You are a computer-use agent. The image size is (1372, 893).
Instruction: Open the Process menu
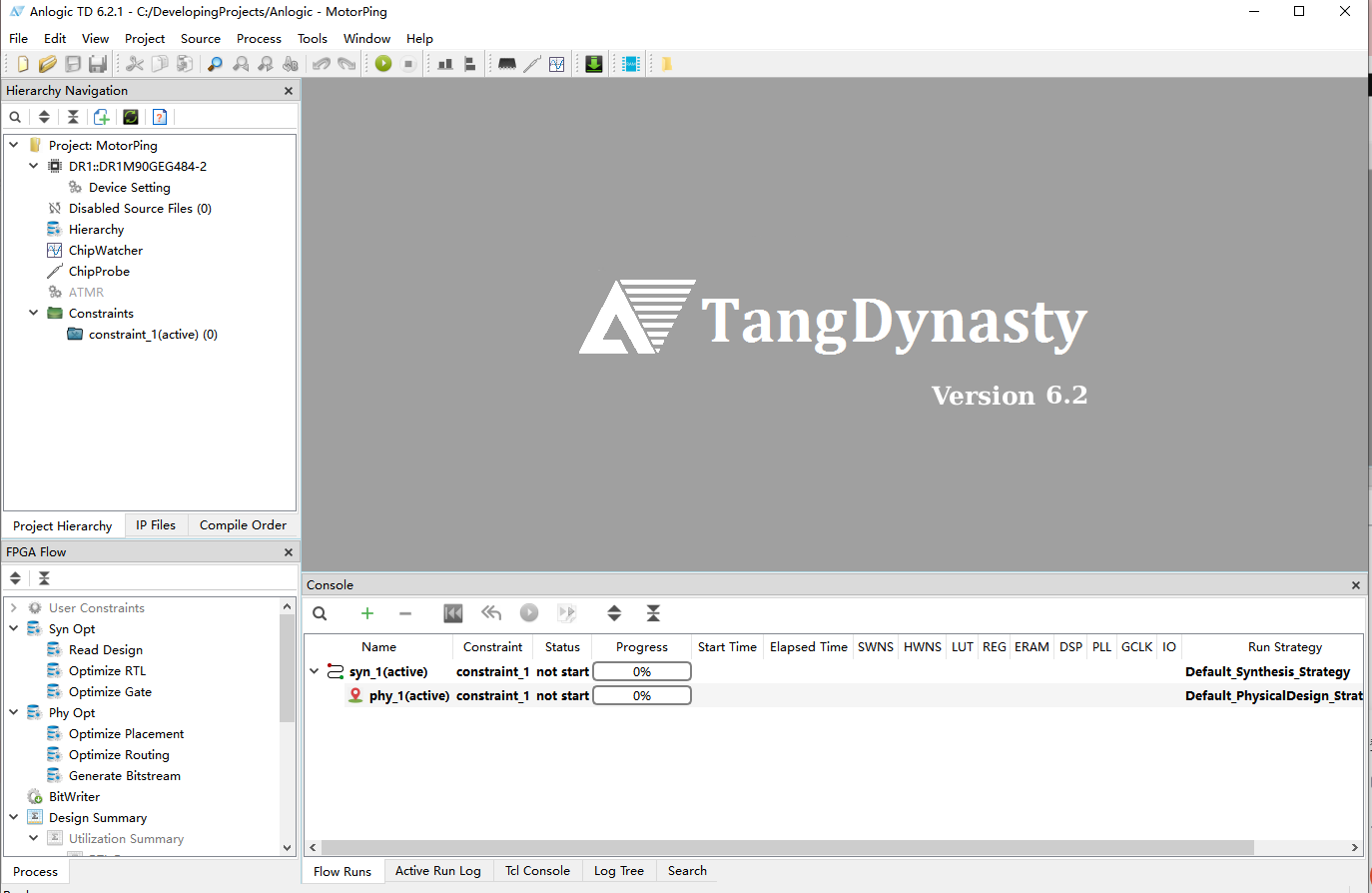click(x=259, y=38)
